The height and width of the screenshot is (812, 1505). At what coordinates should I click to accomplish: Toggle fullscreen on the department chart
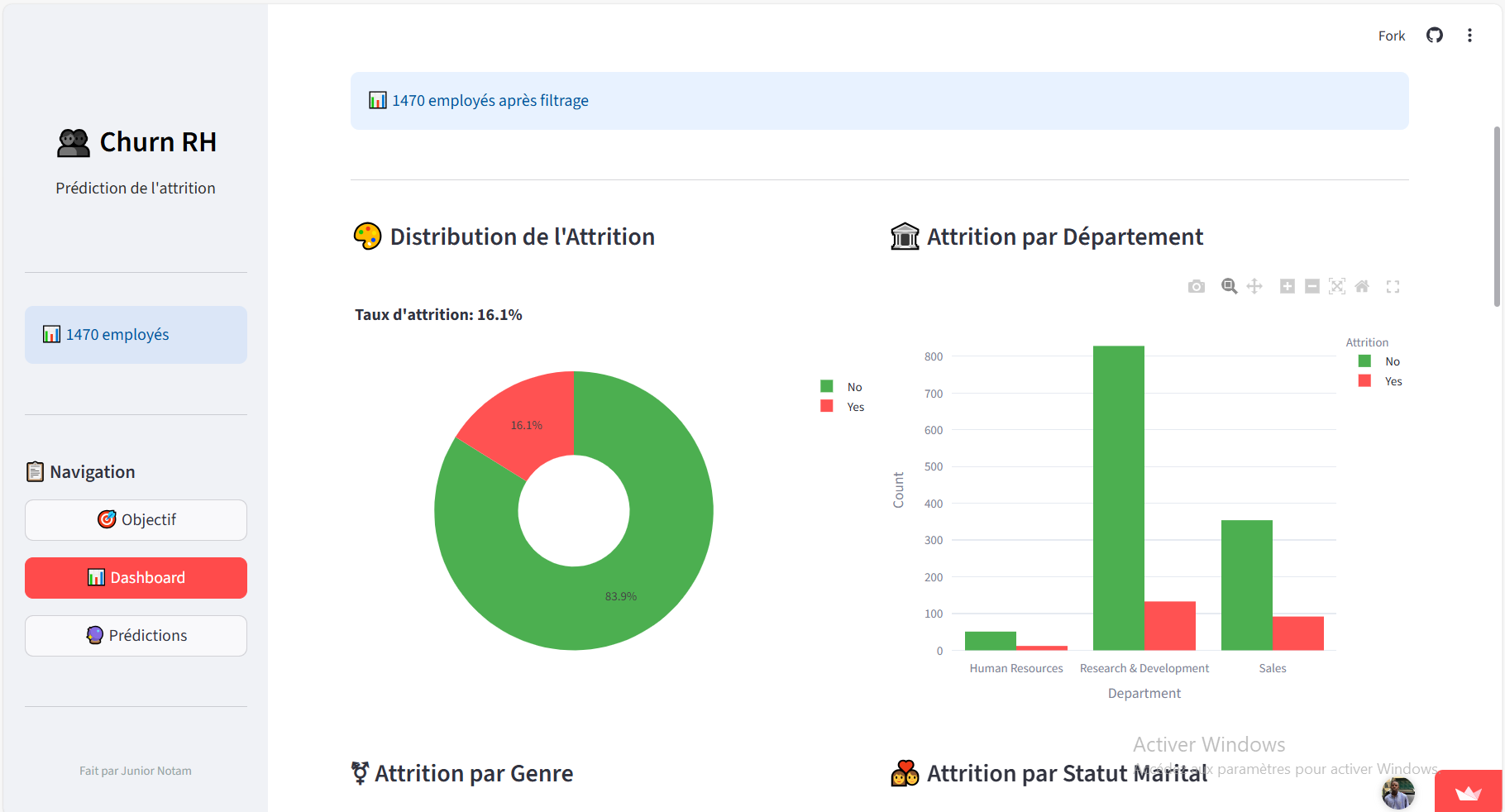click(x=1393, y=286)
